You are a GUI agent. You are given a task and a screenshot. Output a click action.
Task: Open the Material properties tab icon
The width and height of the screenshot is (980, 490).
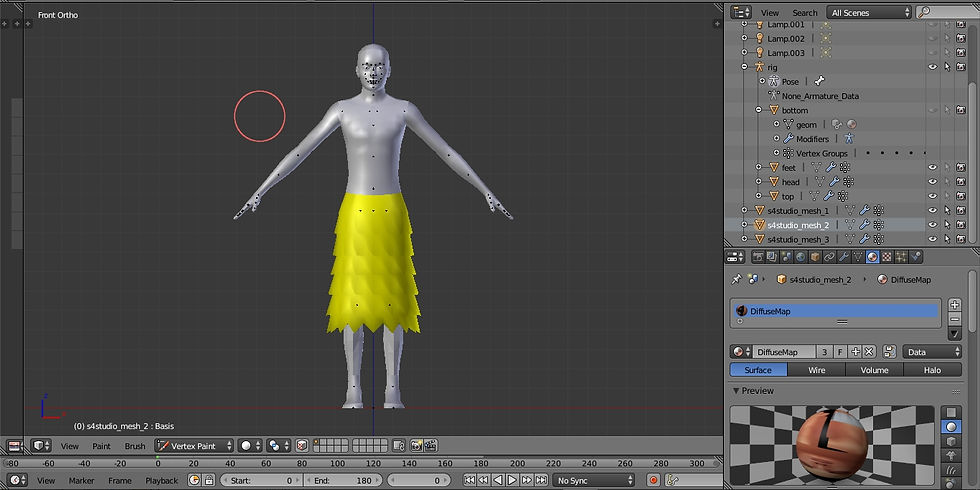point(872,257)
